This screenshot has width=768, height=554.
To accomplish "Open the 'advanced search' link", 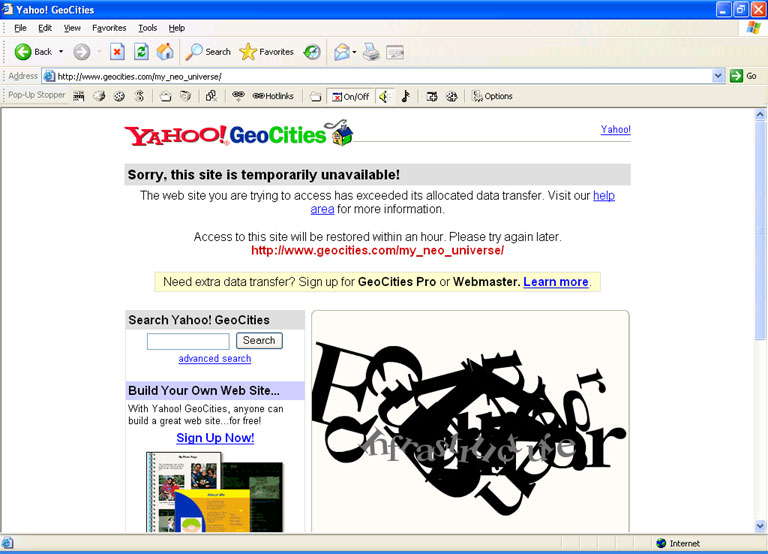I will [x=215, y=359].
